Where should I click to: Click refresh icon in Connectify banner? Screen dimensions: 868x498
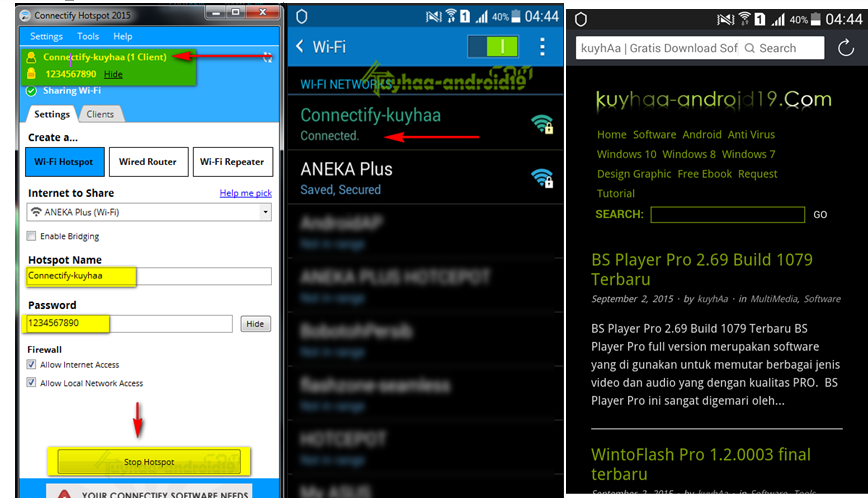point(267,57)
